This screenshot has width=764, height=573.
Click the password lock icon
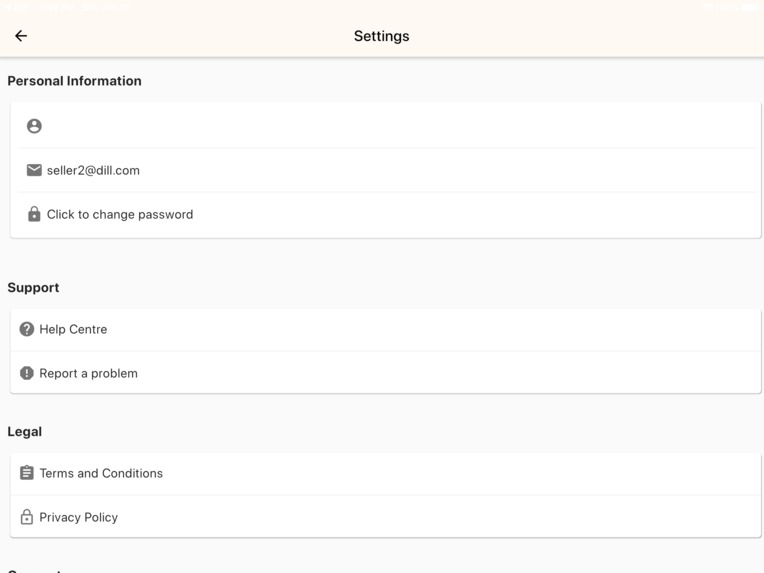coord(34,214)
